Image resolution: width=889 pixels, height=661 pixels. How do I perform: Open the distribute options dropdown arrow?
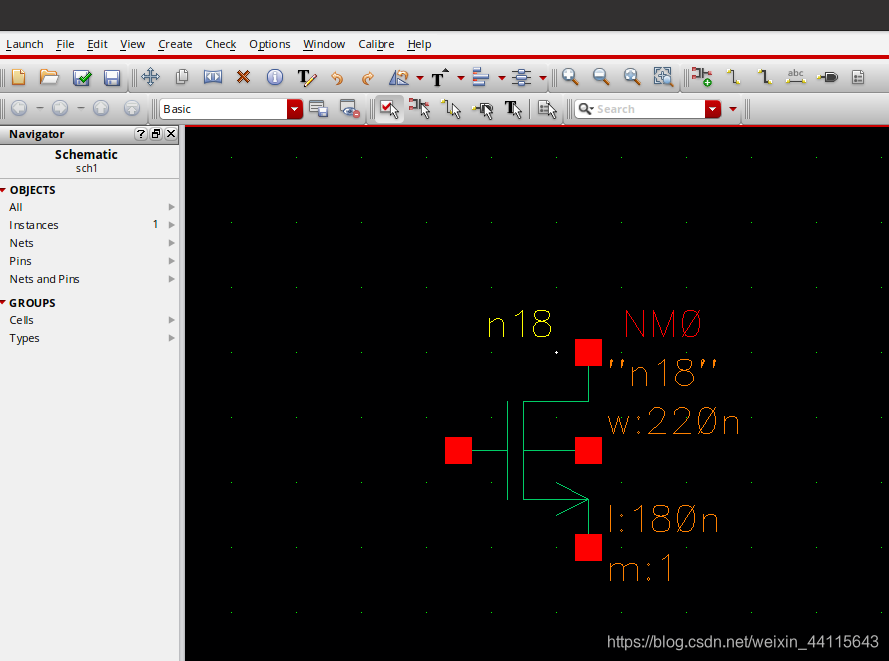pyautogui.click(x=543, y=78)
